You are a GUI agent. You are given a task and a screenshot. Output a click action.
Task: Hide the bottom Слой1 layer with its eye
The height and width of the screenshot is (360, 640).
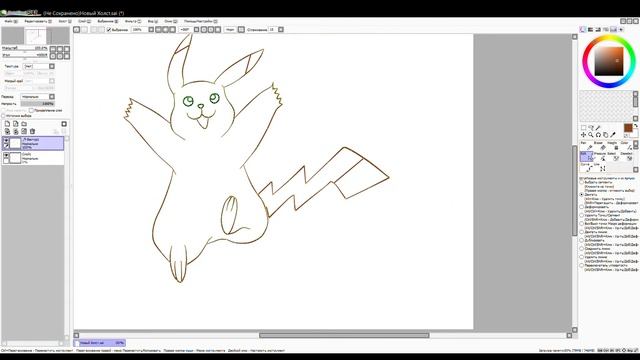6,156
